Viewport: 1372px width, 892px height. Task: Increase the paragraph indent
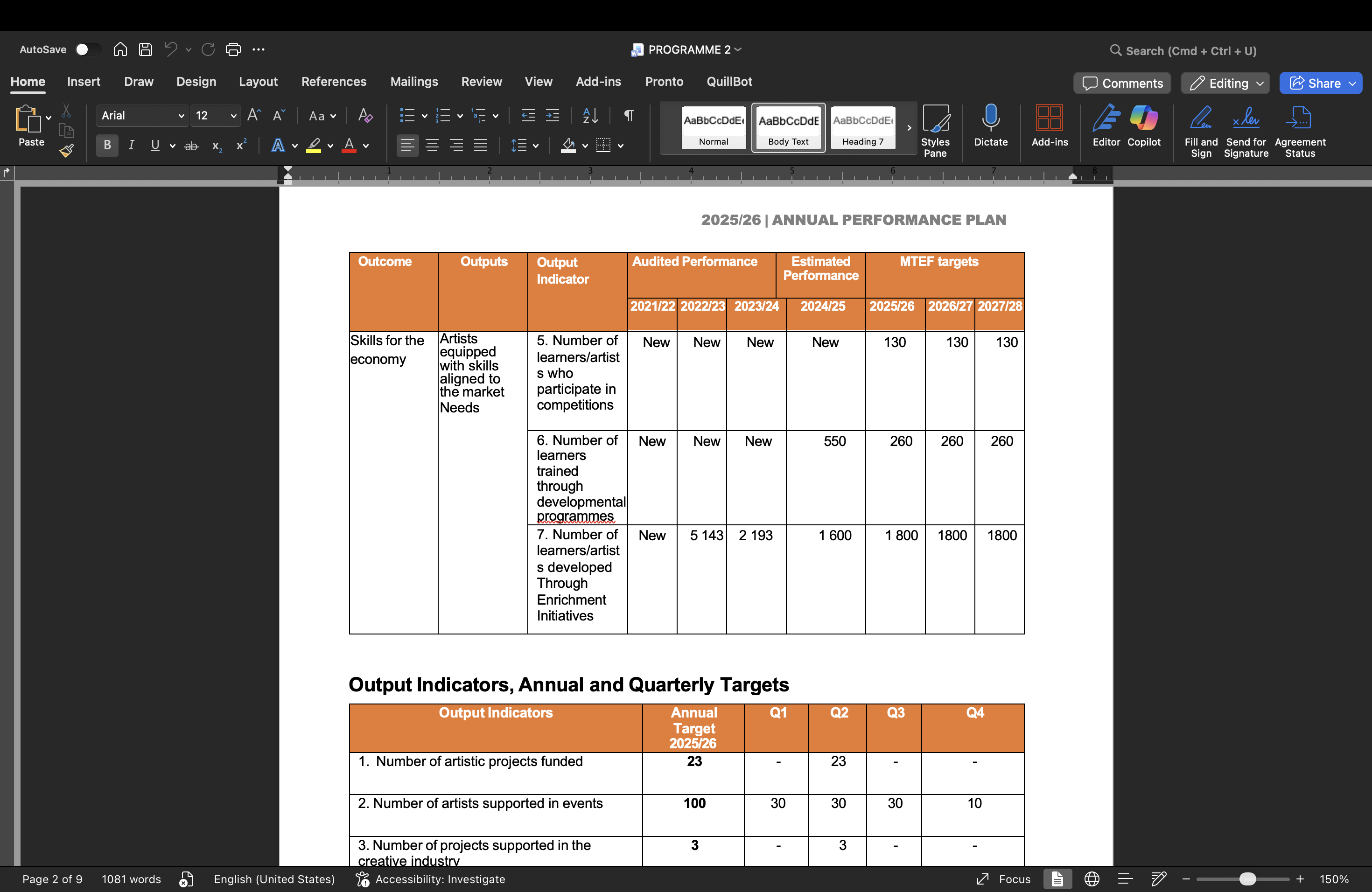[x=552, y=115]
